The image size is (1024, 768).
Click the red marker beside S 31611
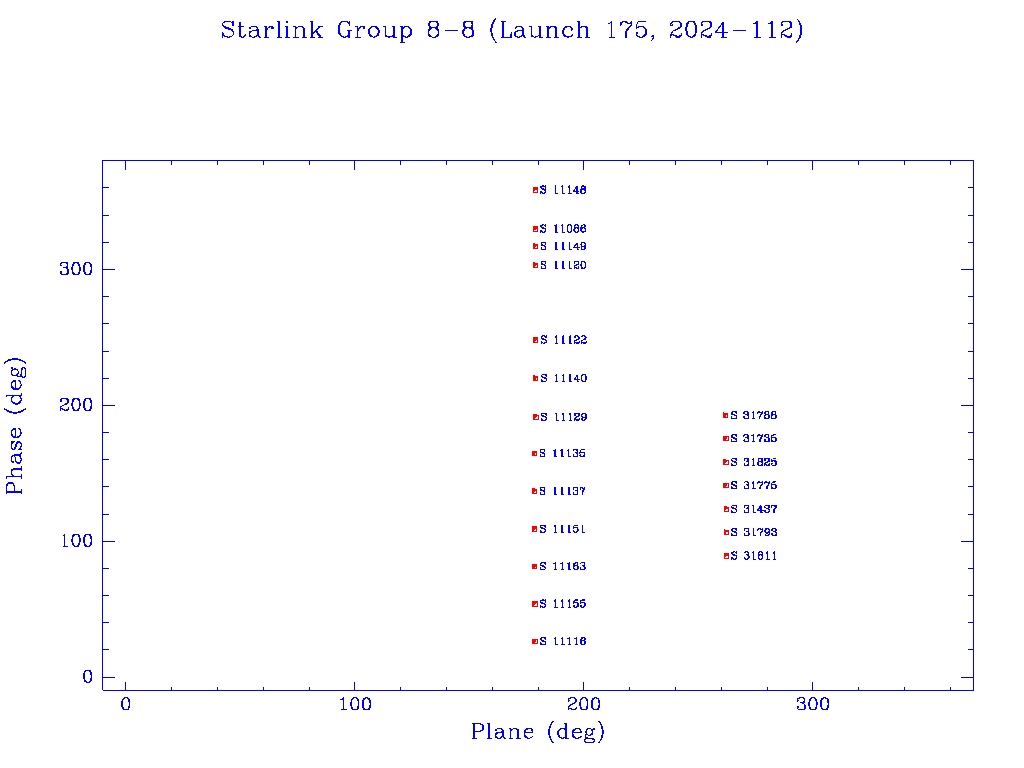726,556
